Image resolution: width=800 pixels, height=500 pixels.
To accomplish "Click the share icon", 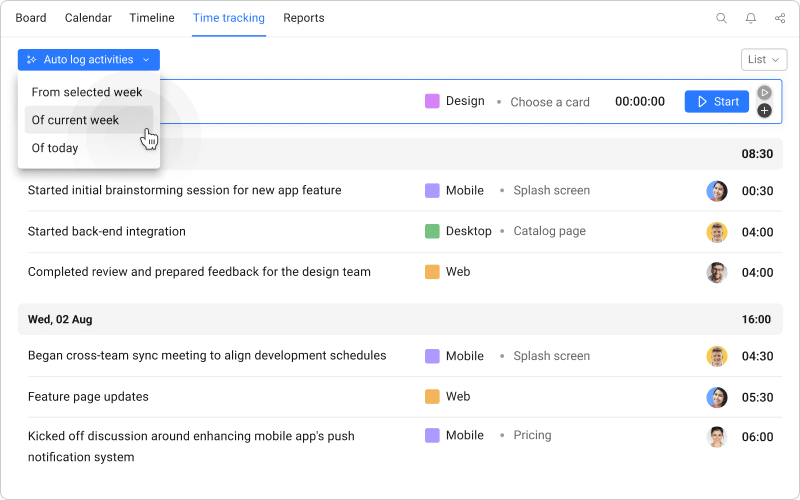I will coord(780,18).
